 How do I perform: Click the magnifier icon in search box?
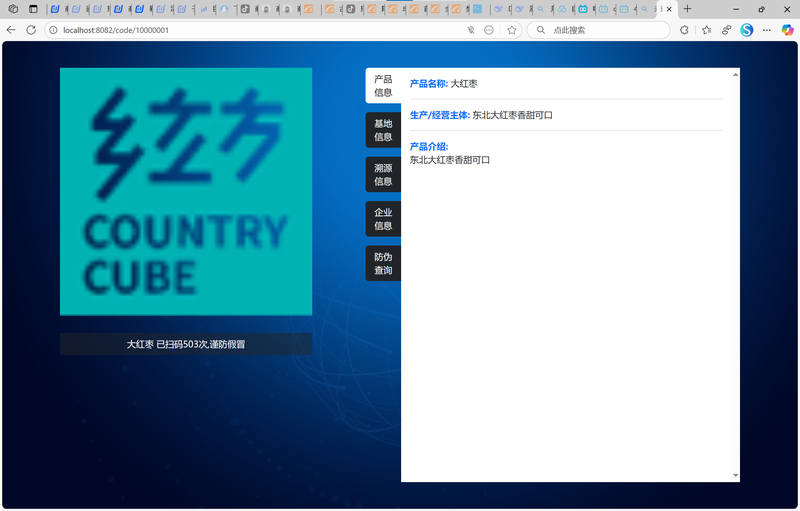coord(541,30)
